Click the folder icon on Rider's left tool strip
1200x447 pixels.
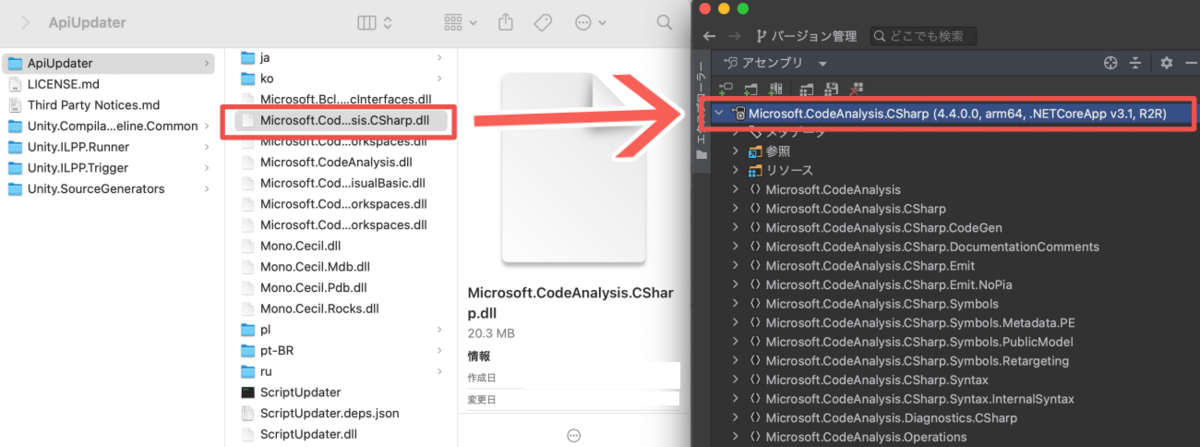[x=702, y=155]
